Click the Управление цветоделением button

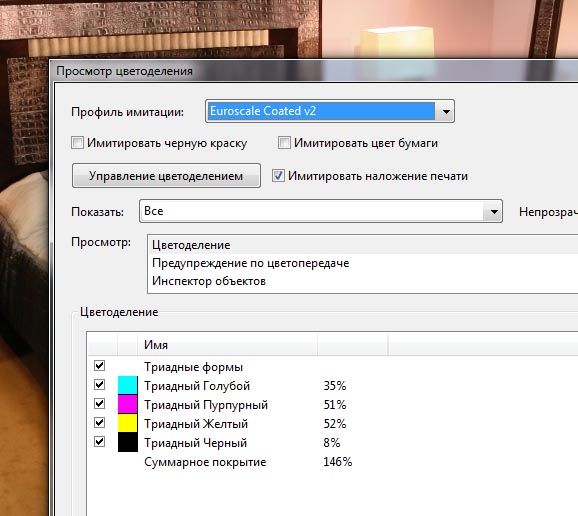coord(166,176)
